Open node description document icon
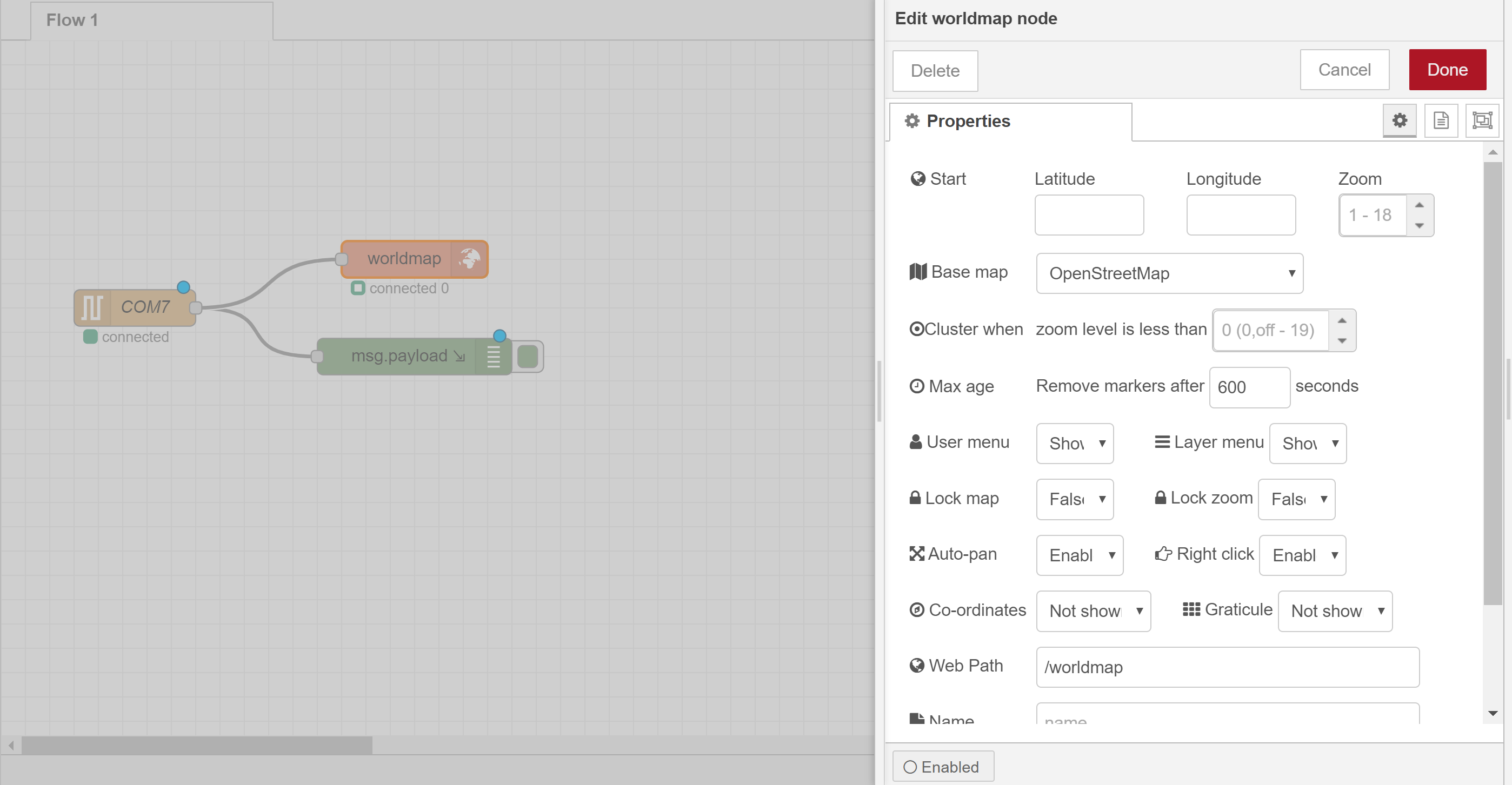Viewport: 1512px width, 785px height. (x=1441, y=121)
